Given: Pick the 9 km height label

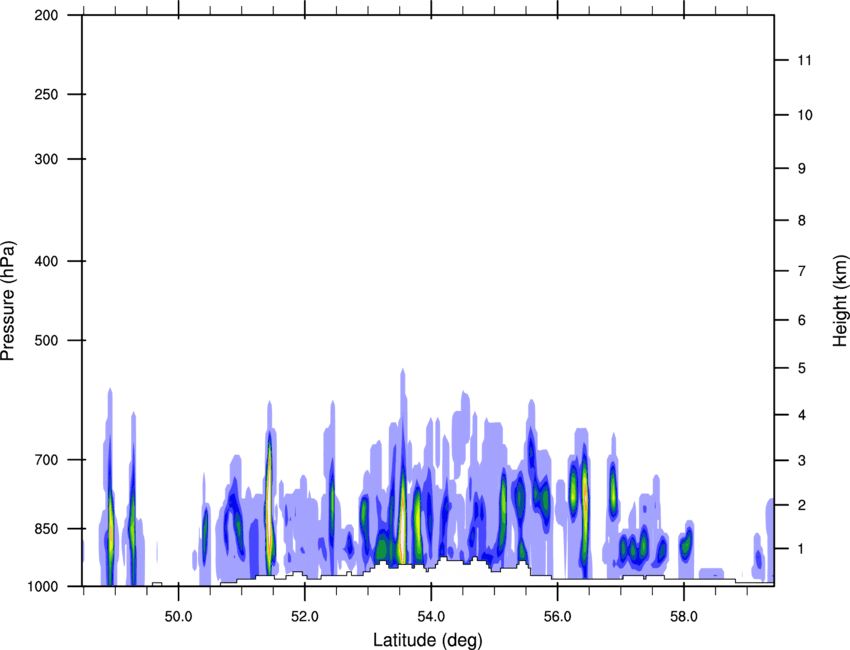Looking at the screenshot, I should pos(802,169).
